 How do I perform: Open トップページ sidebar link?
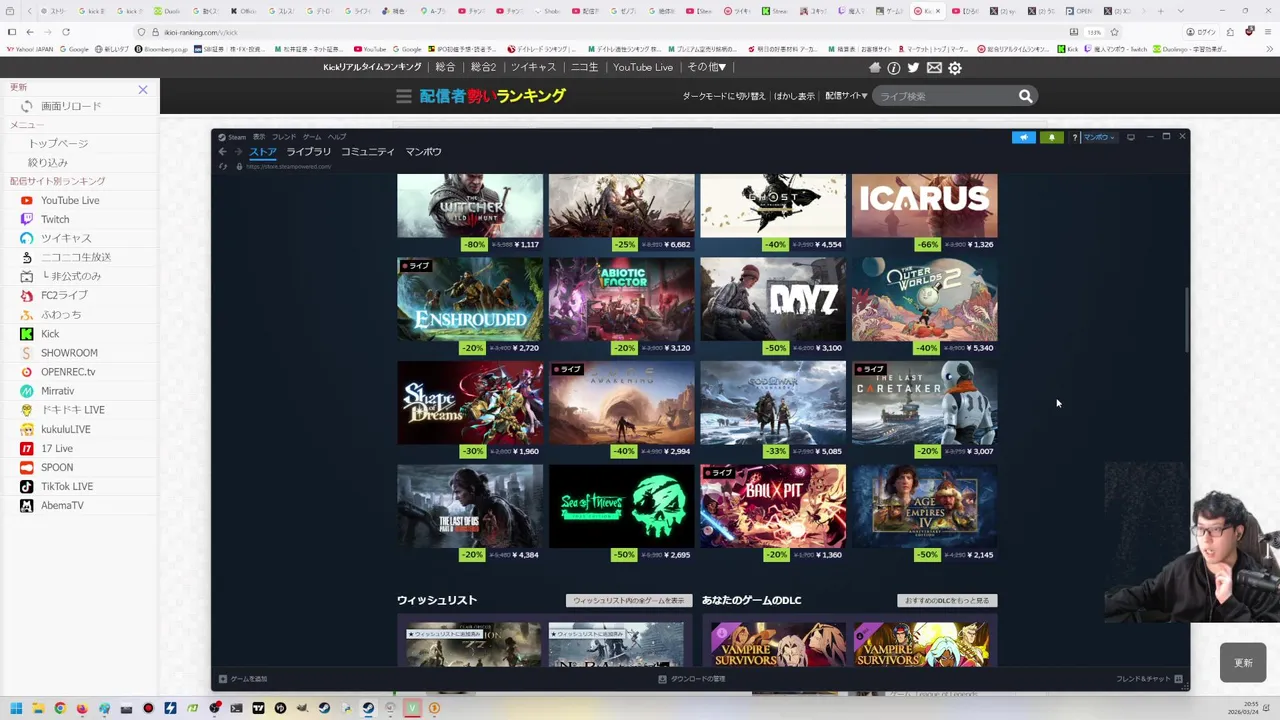tap(58, 143)
